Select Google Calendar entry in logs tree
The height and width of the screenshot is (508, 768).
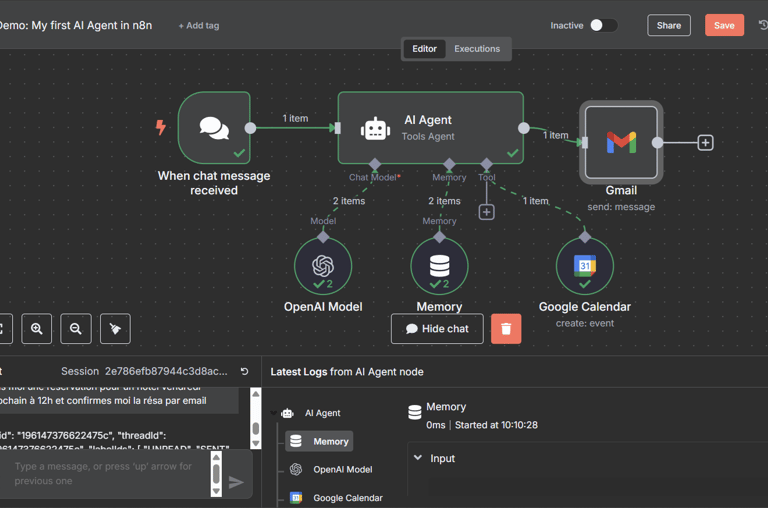coord(336,498)
